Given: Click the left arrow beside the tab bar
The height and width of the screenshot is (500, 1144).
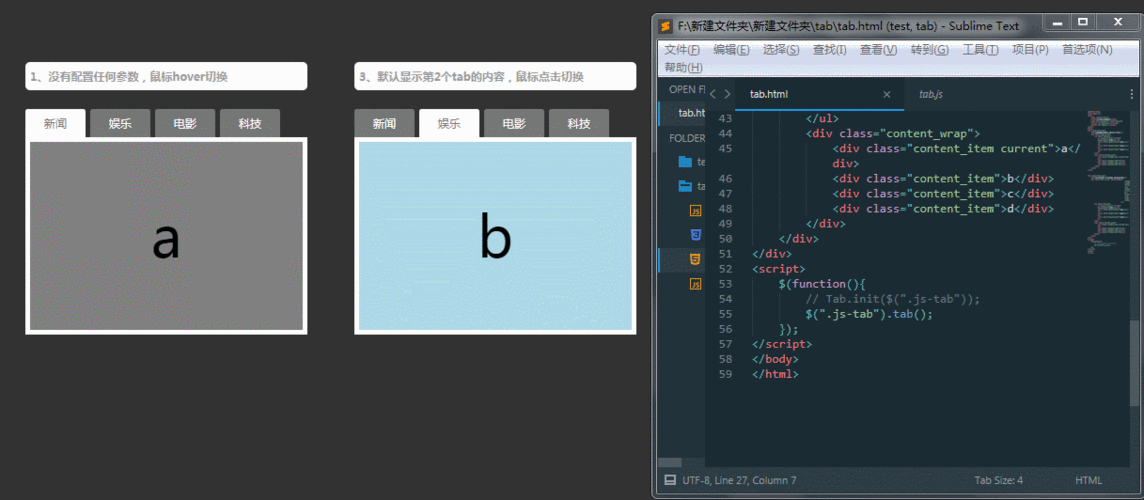Looking at the screenshot, I should pos(714,94).
